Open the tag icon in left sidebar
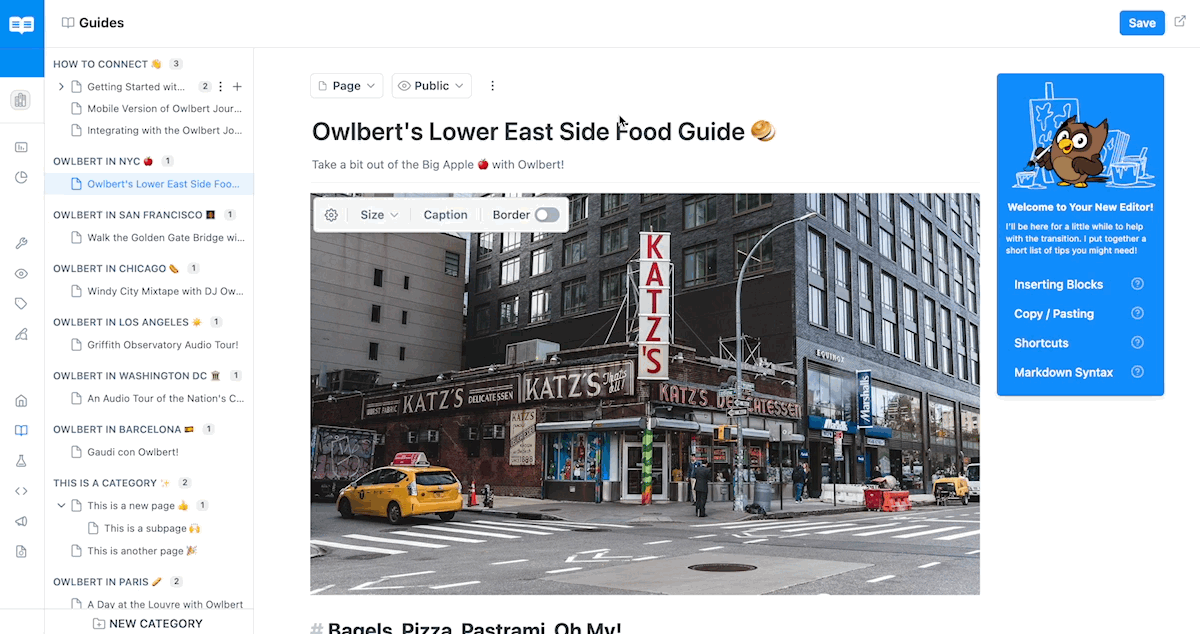 click(21, 304)
